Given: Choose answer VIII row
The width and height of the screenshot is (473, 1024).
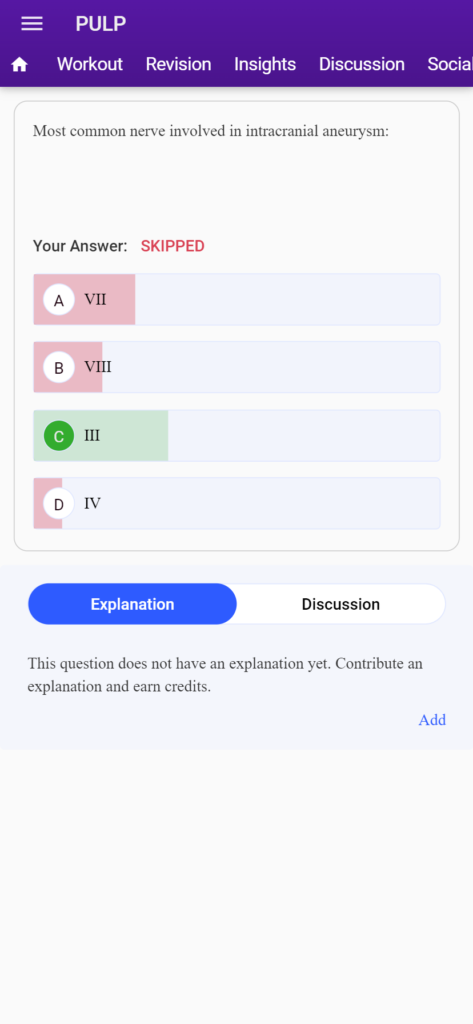Looking at the screenshot, I should click(x=236, y=368).
